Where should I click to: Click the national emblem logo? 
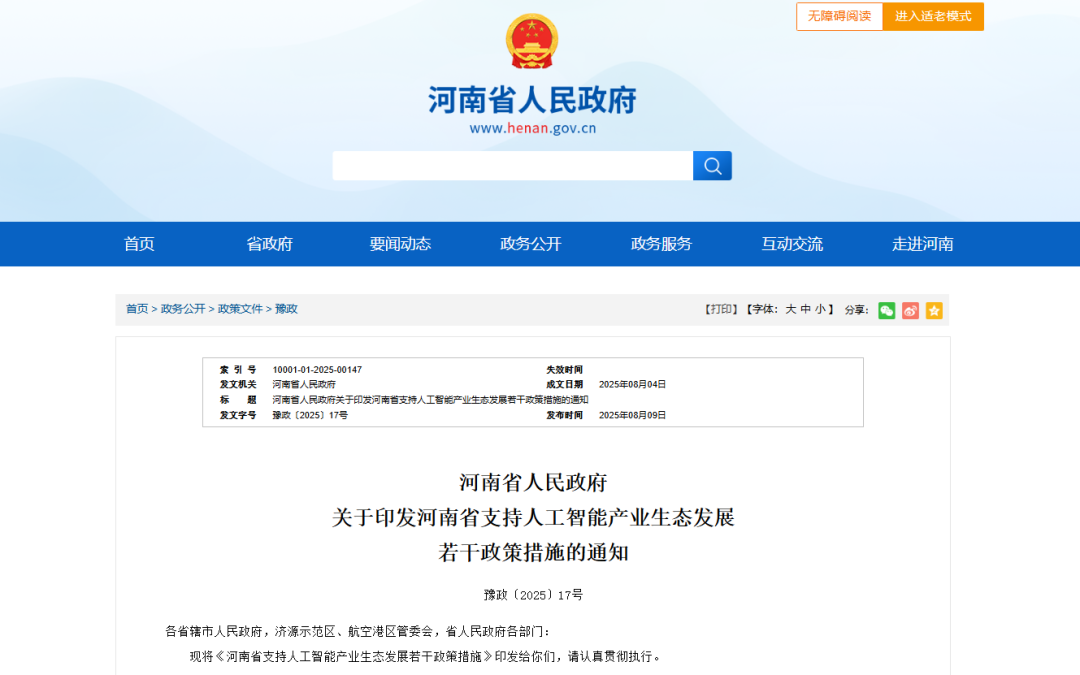[532, 42]
